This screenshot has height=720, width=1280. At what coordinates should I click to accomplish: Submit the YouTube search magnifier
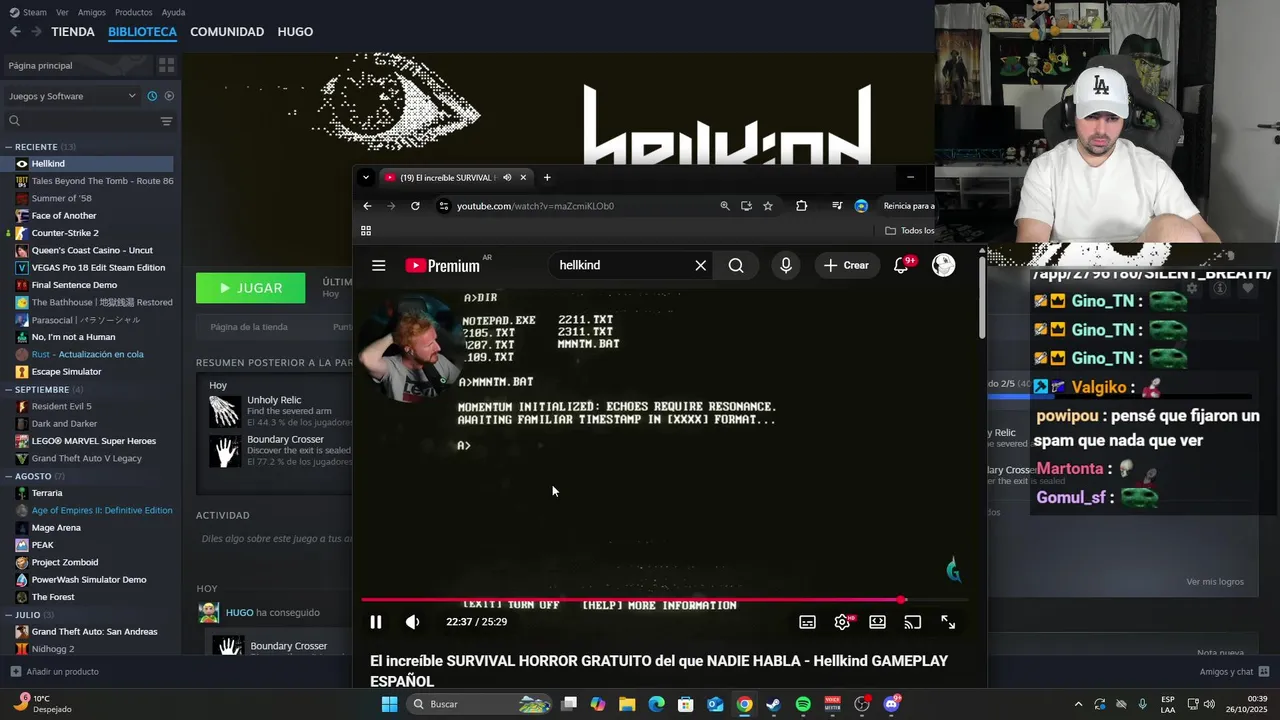pyautogui.click(x=736, y=265)
